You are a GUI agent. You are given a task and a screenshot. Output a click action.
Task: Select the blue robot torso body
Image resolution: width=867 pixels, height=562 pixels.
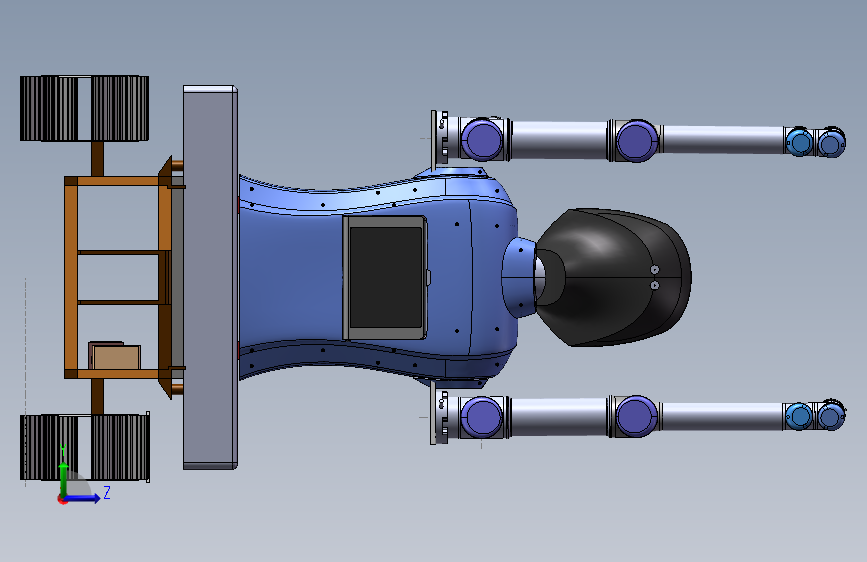(x=293, y=277)
